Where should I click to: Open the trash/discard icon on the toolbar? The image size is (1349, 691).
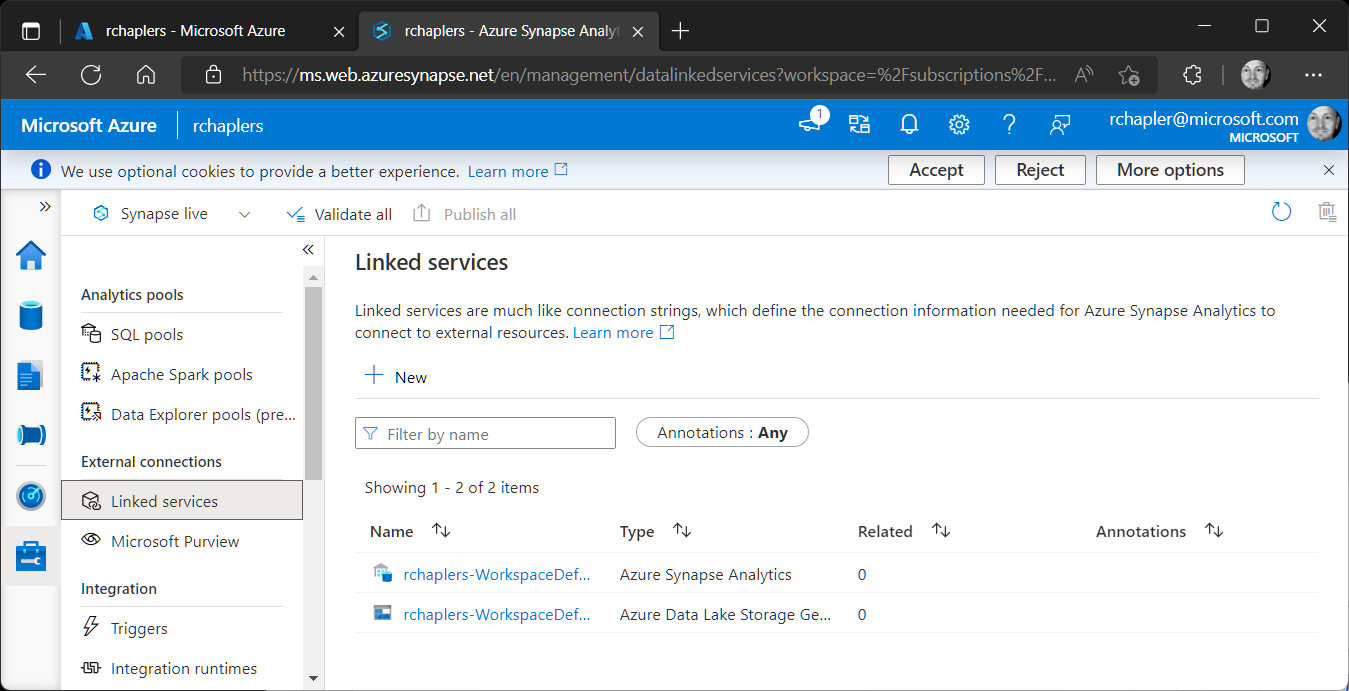coord(1327,212)
